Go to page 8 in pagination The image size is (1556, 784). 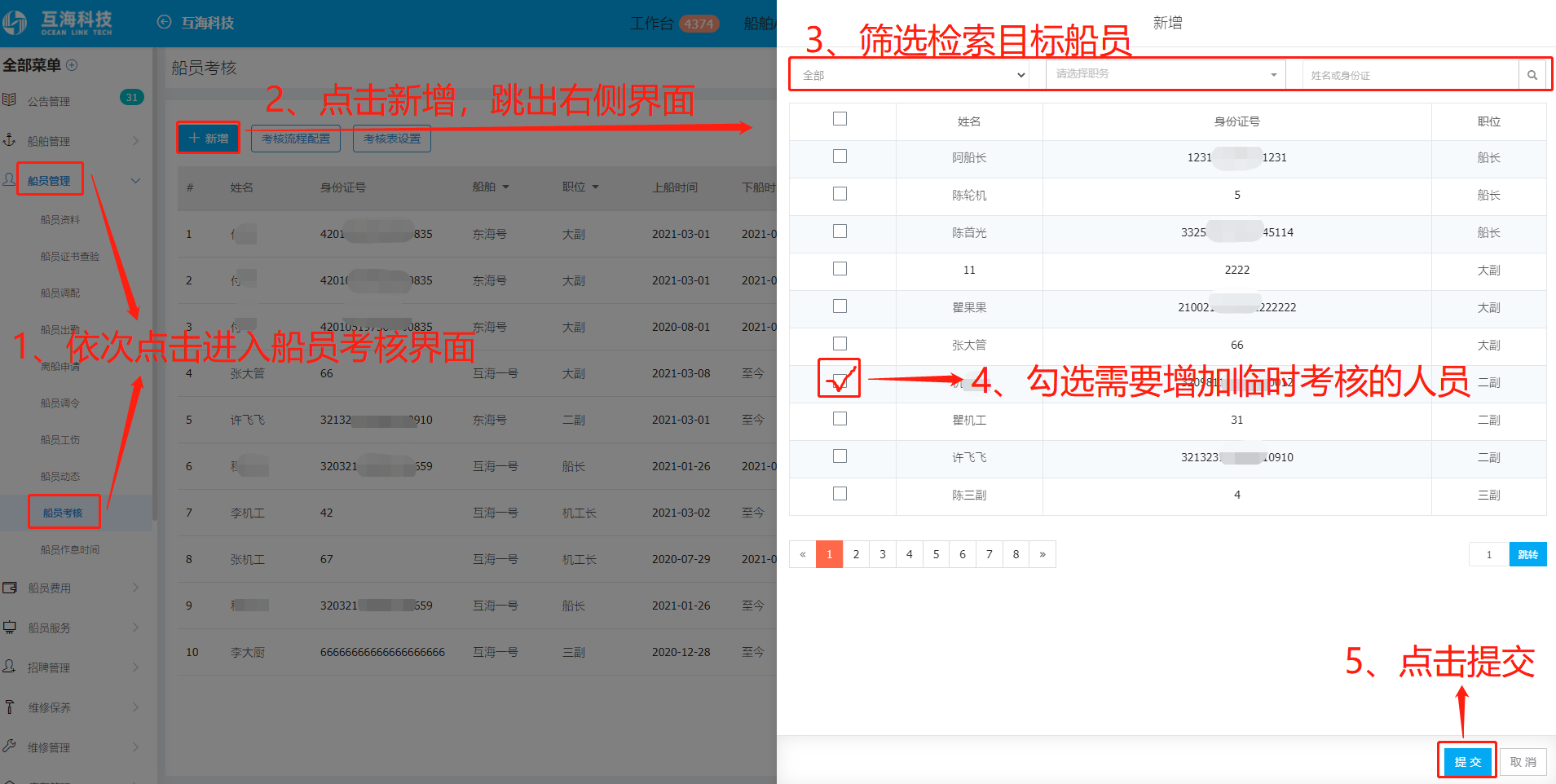click(1016, 554)
